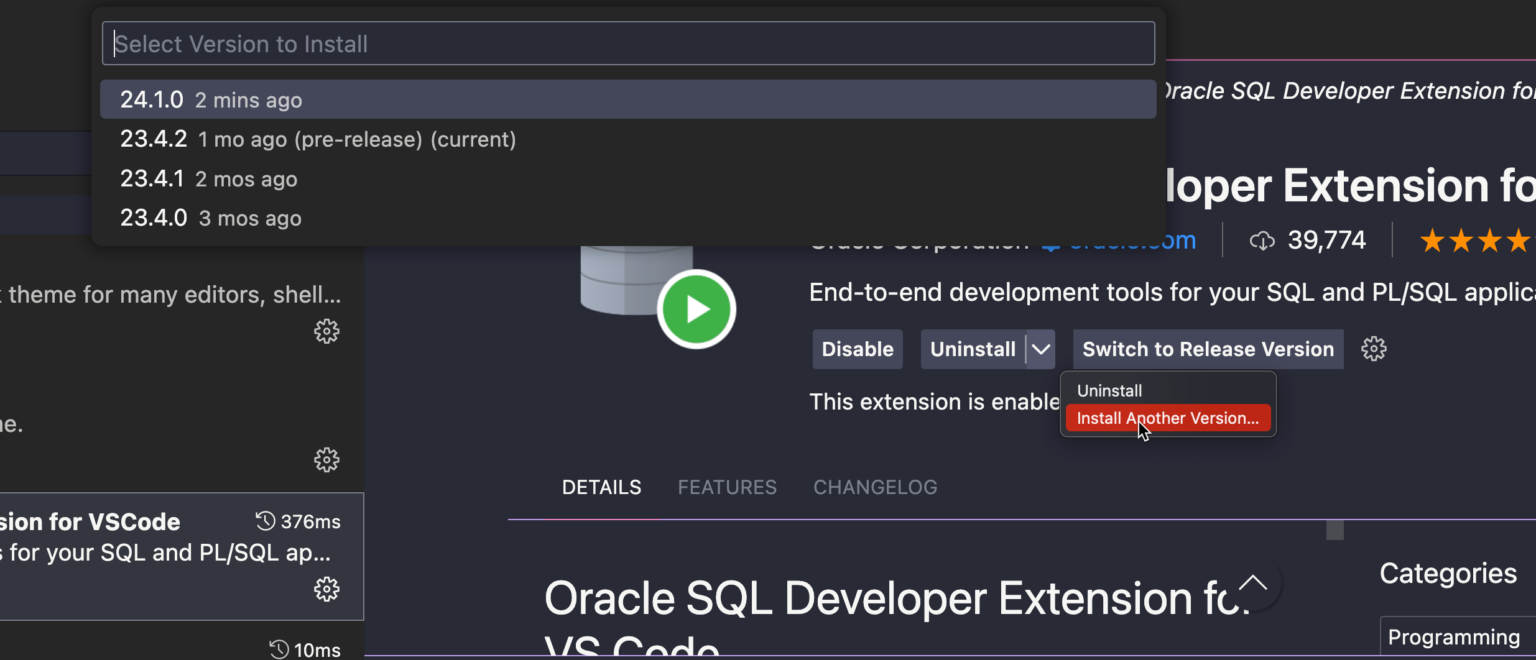
Task: Click the Disable button
Action: [857, 349]
